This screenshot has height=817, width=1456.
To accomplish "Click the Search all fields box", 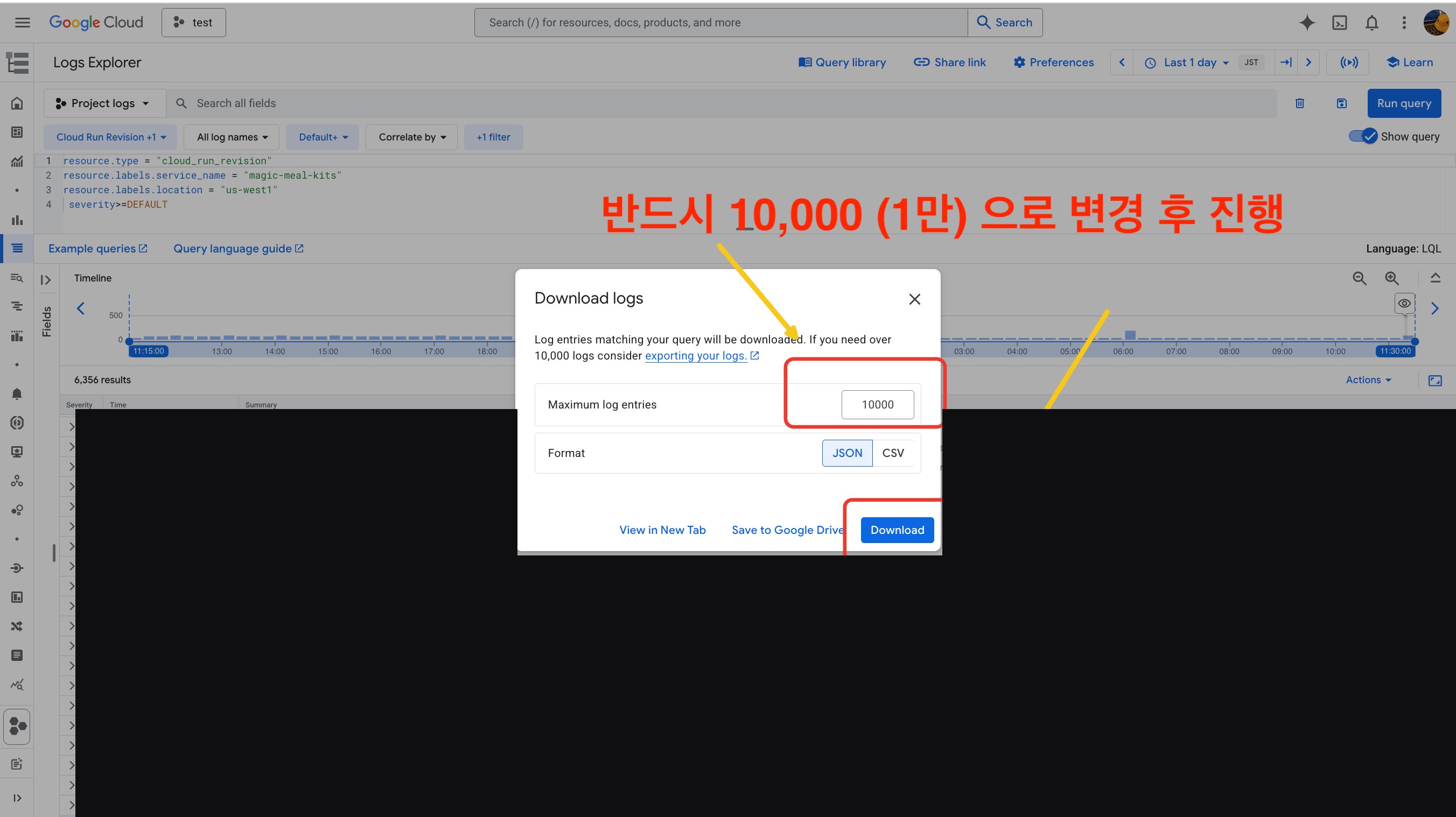I will click(721, 103).
